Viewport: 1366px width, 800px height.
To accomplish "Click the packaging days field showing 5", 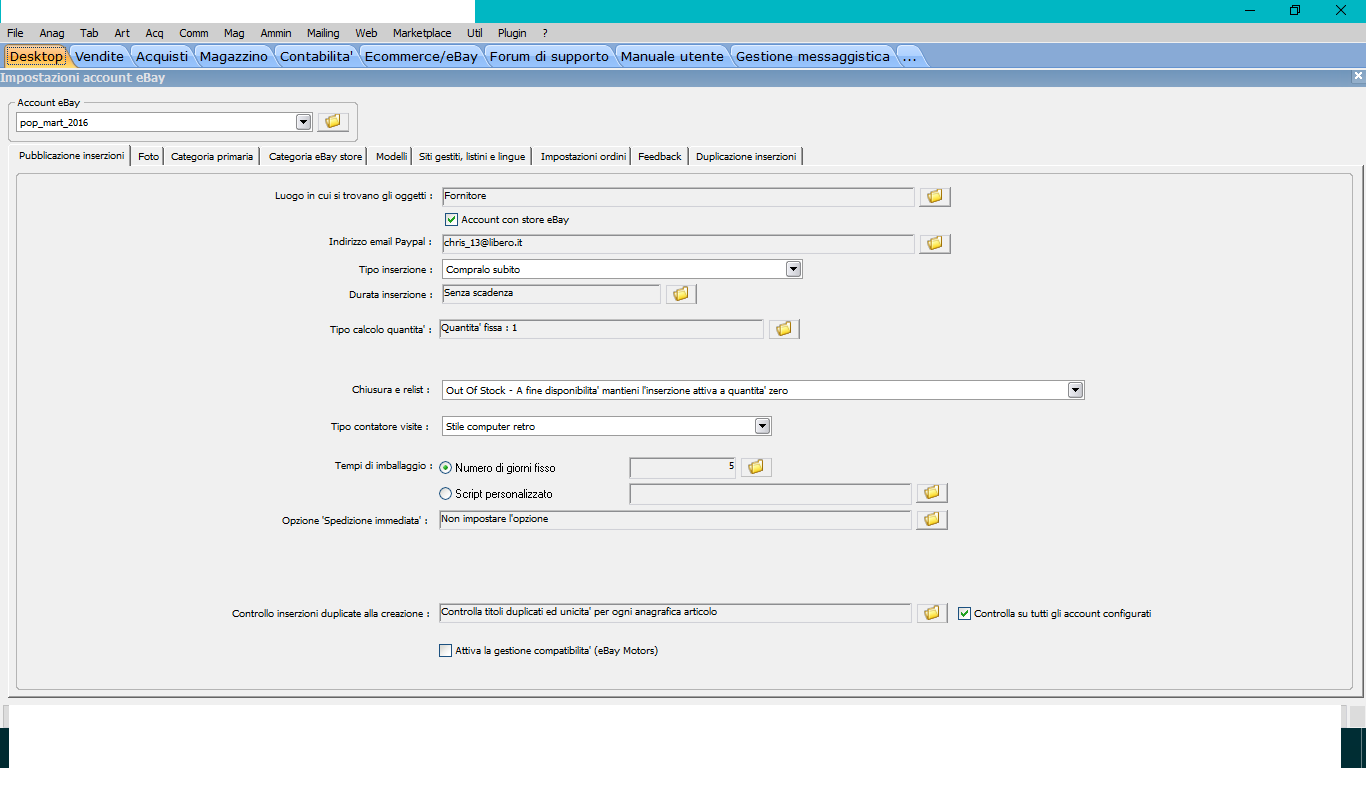I will [x=683, y=467].
